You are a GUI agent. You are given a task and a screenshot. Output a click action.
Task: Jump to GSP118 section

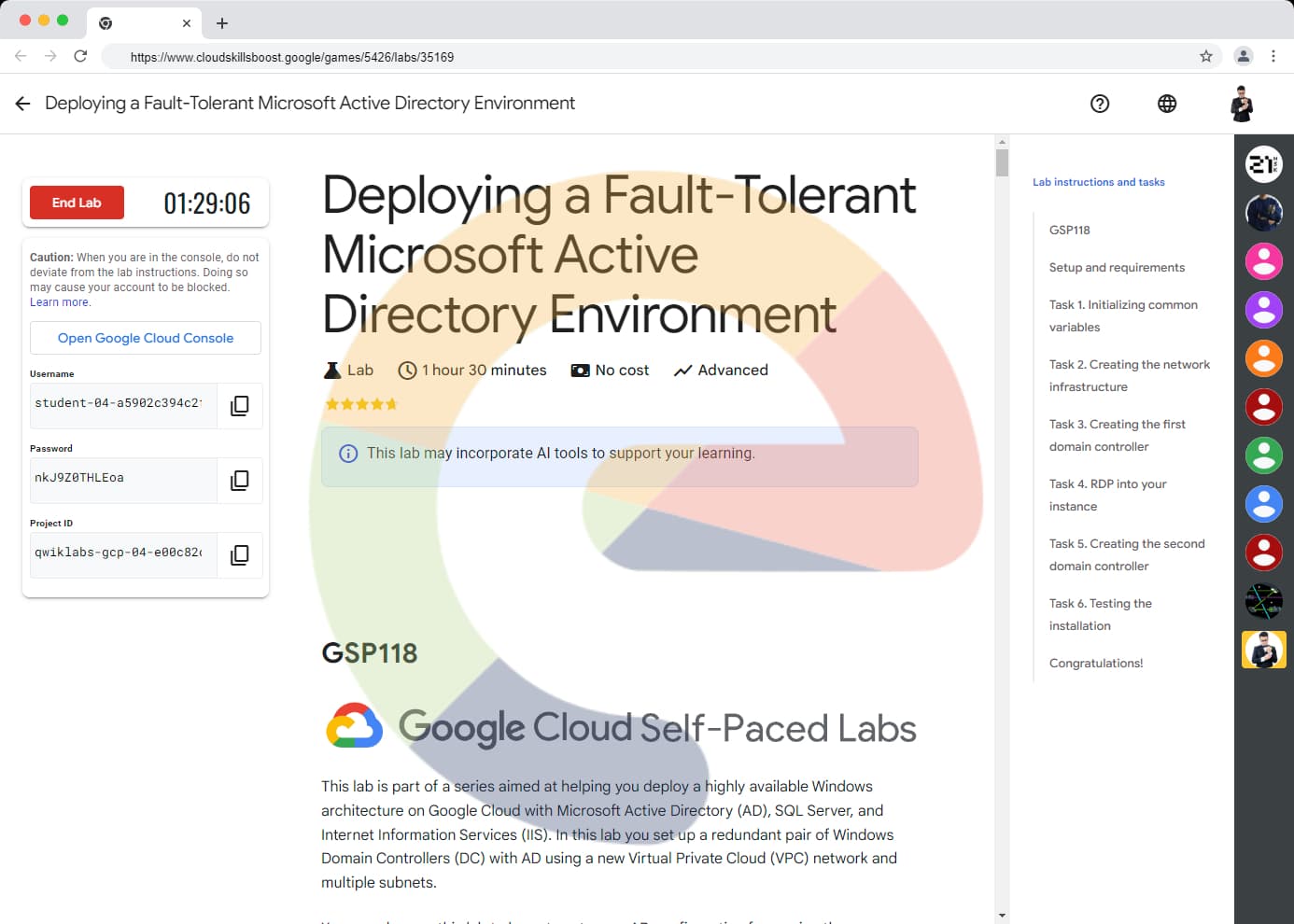point(1070,230)
